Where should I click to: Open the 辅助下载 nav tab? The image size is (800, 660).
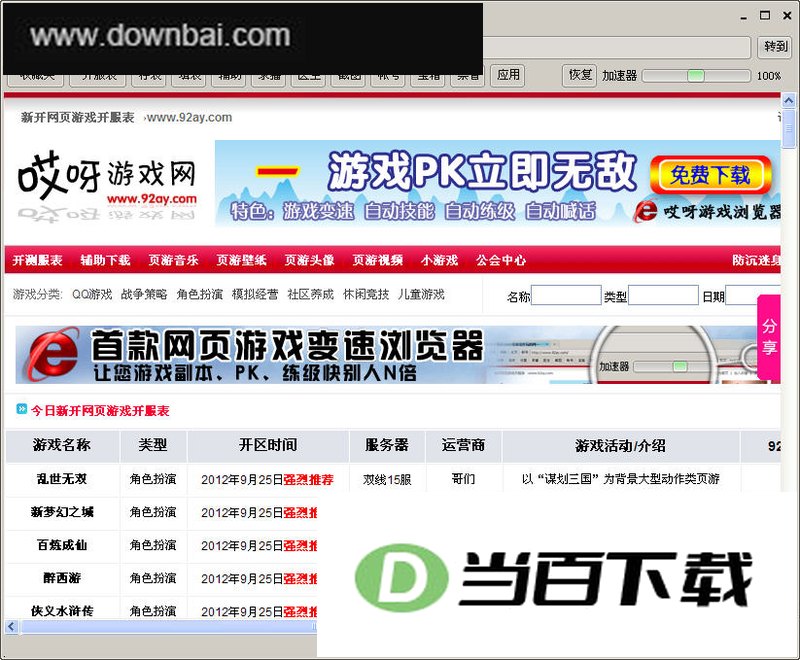pos(105,260)
